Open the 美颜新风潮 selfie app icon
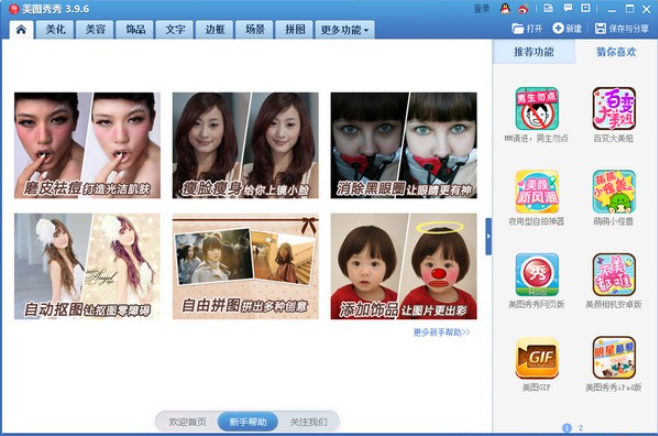This screenshot has height=436, width=658. coord(537,192)
